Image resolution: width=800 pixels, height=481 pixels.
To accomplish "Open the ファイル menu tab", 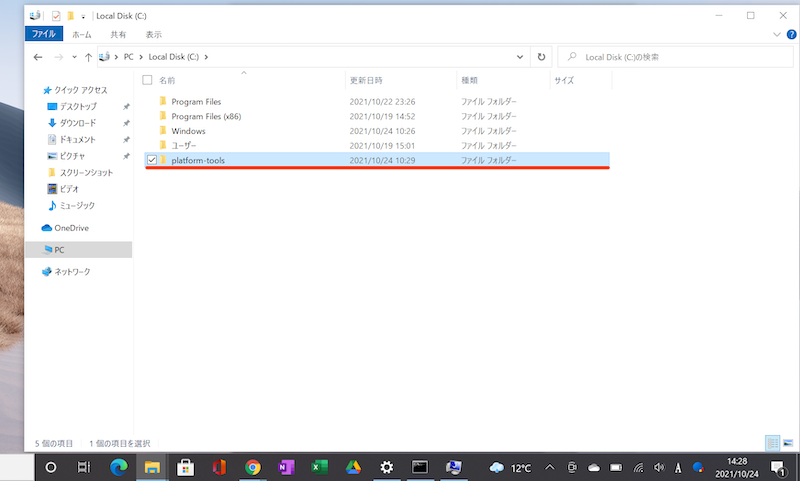I will click(44, 34).
